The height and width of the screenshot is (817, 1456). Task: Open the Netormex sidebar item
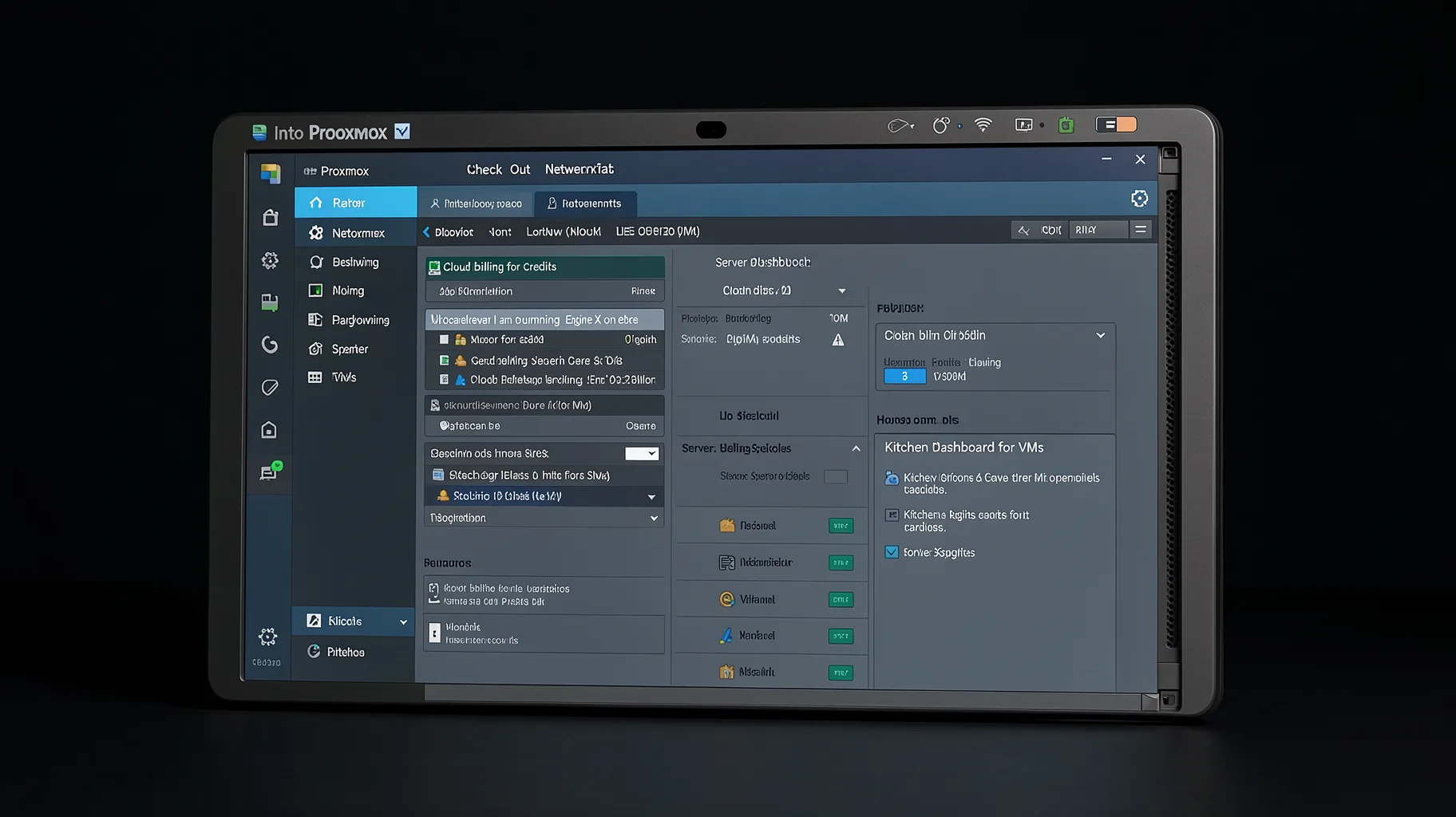point(356,233)
